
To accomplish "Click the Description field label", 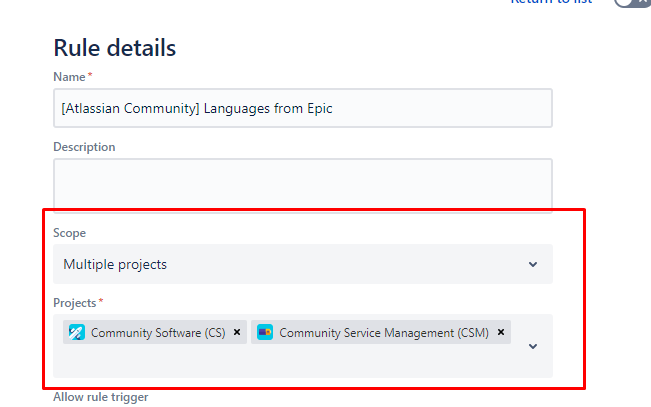I will pyautogui.click(x=84, y=147).
